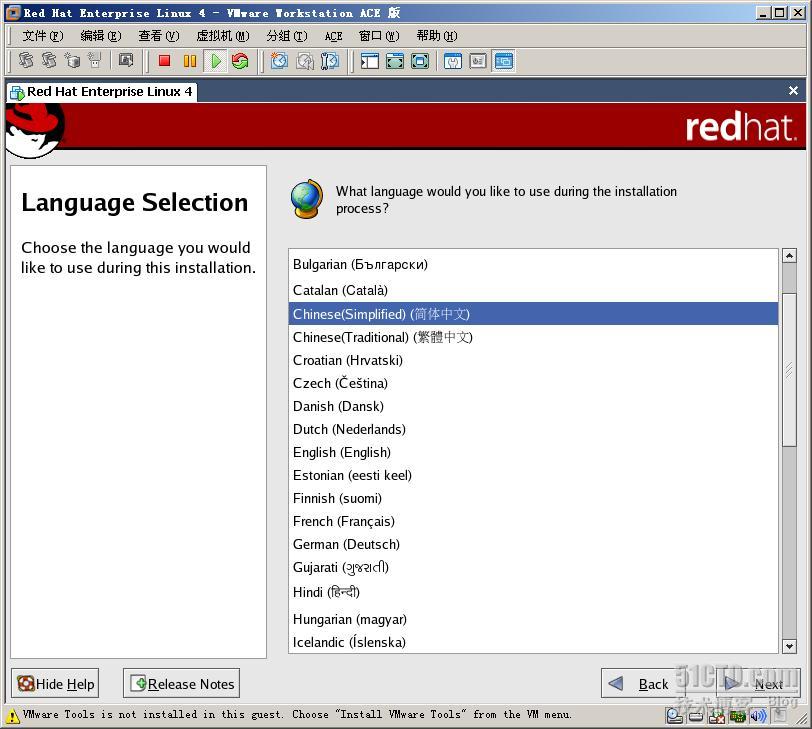Click the language list scroll up arrow

click(789, 256)
